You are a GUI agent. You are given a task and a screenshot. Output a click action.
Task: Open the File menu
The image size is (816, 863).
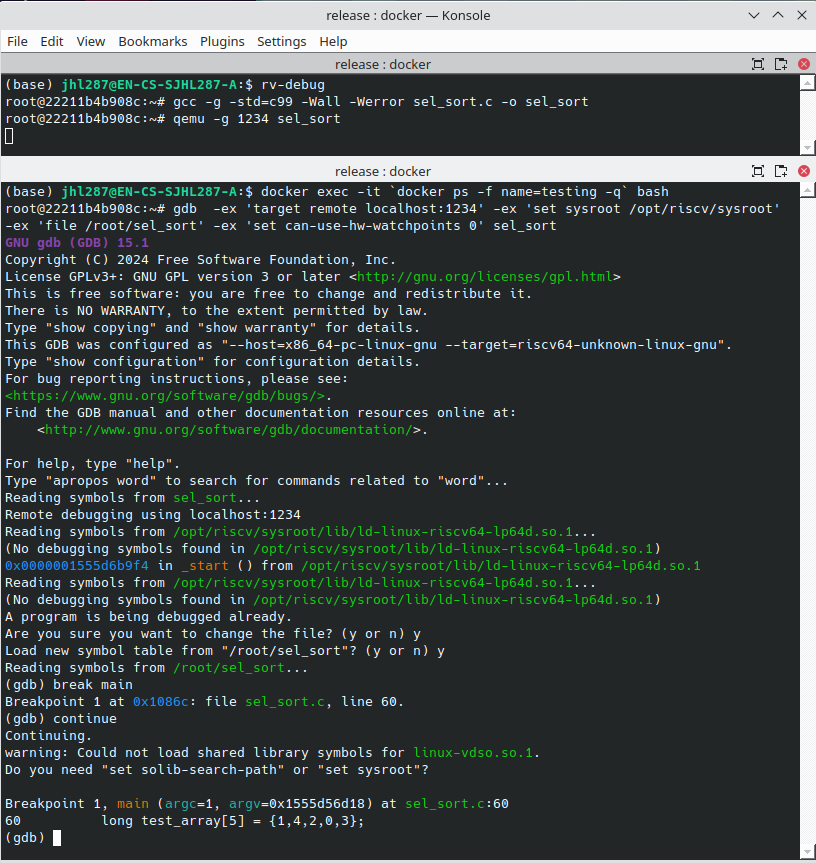pyautogui.click(x=17, y=41)
